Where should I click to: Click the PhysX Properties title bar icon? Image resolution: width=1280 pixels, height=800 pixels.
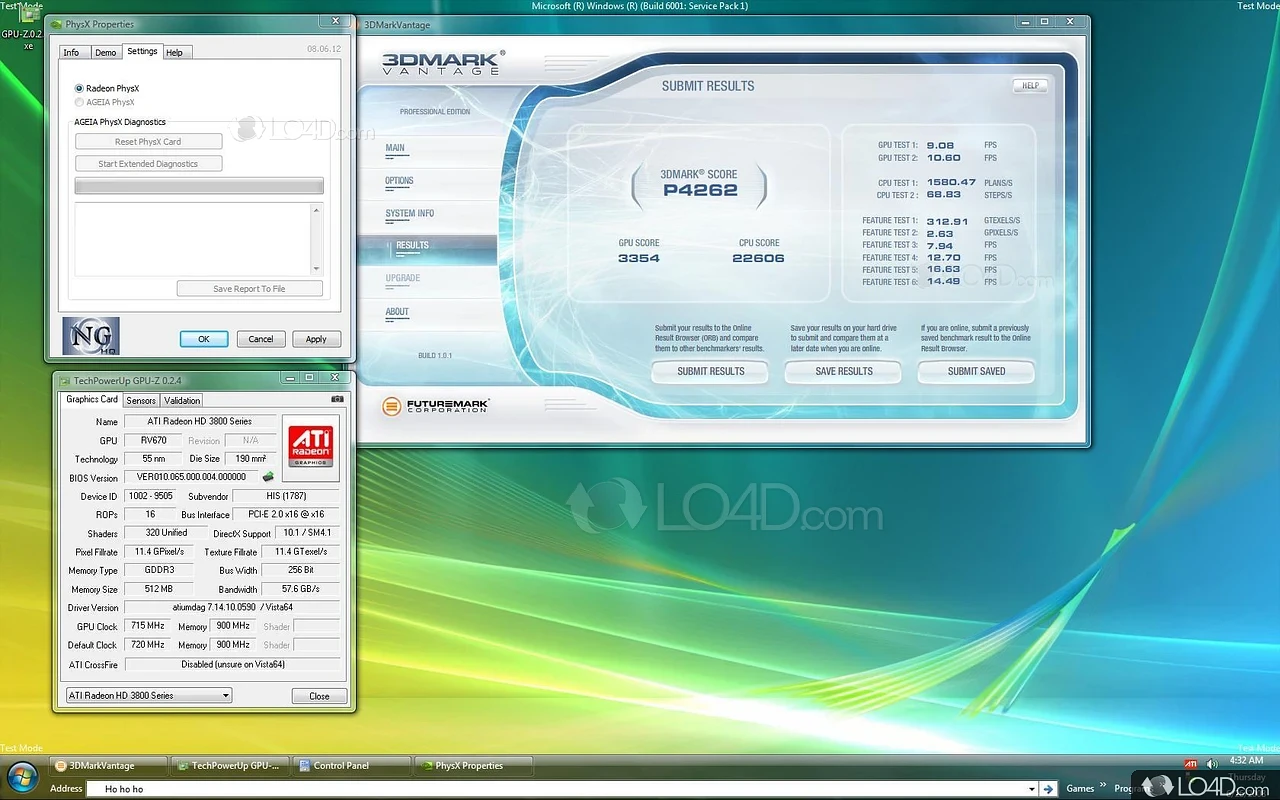point(56,24)
